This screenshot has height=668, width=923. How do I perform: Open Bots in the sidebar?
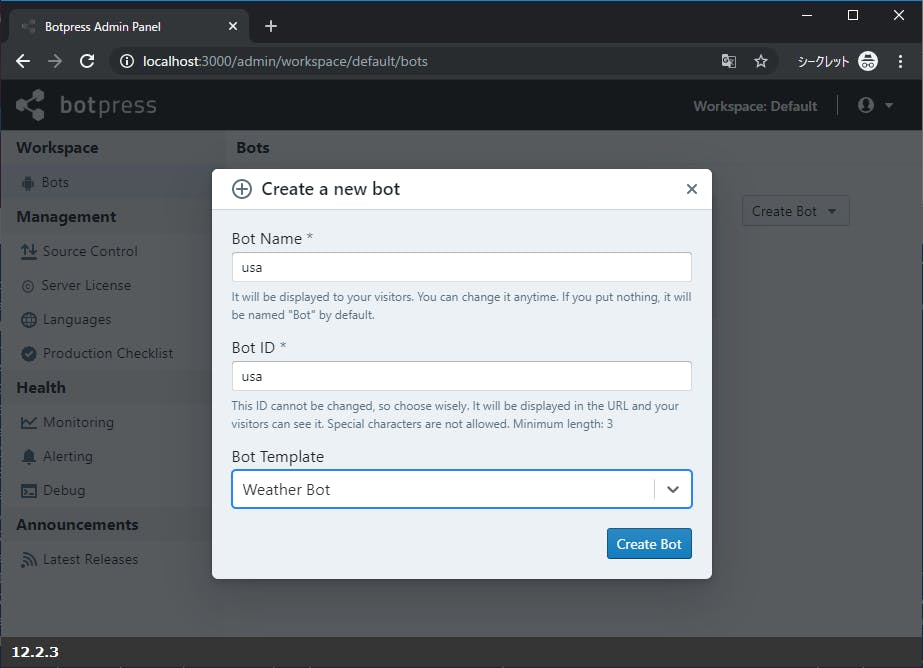tap(55, 182)
